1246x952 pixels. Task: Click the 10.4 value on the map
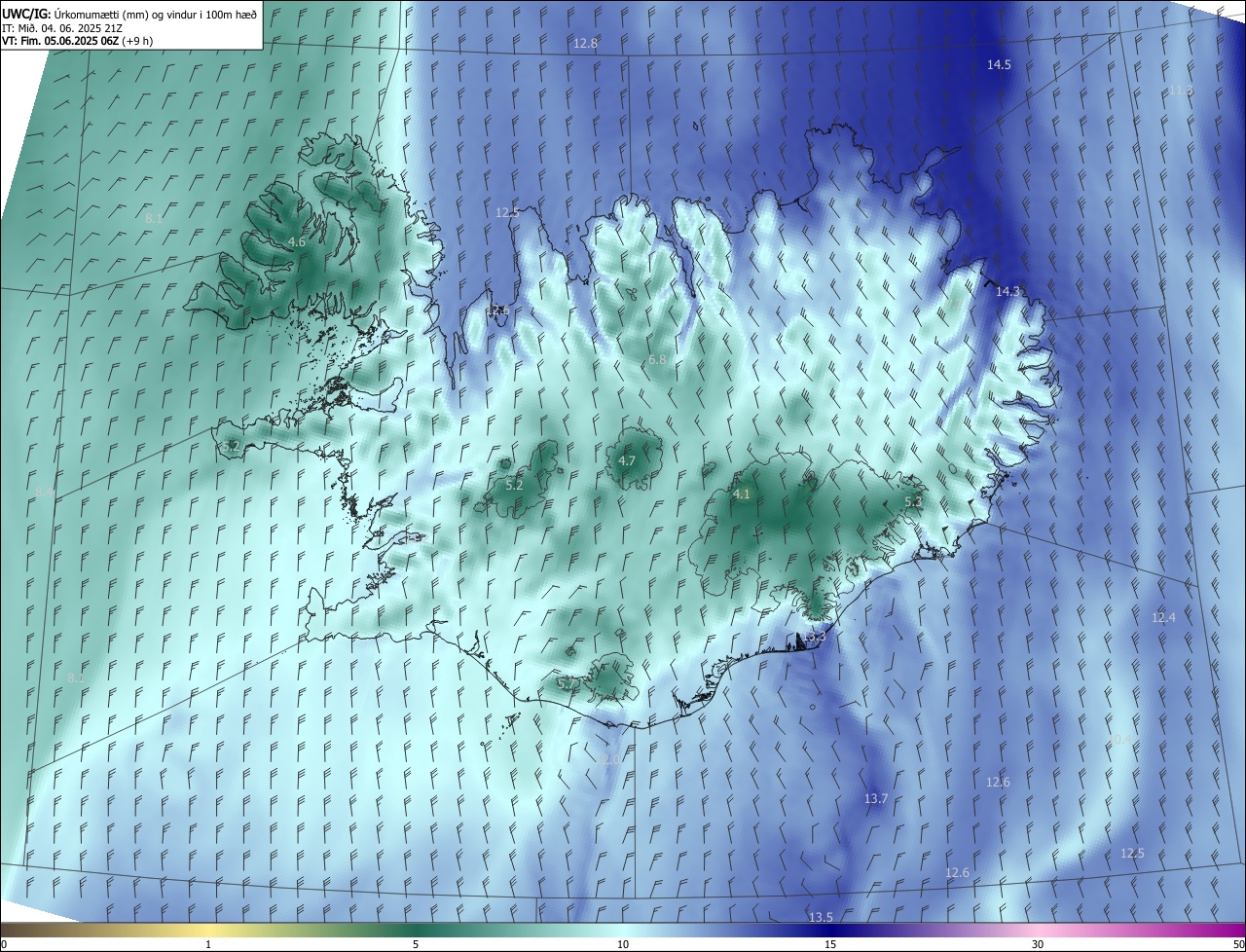pyautogui.click(x=1120, y=740)
